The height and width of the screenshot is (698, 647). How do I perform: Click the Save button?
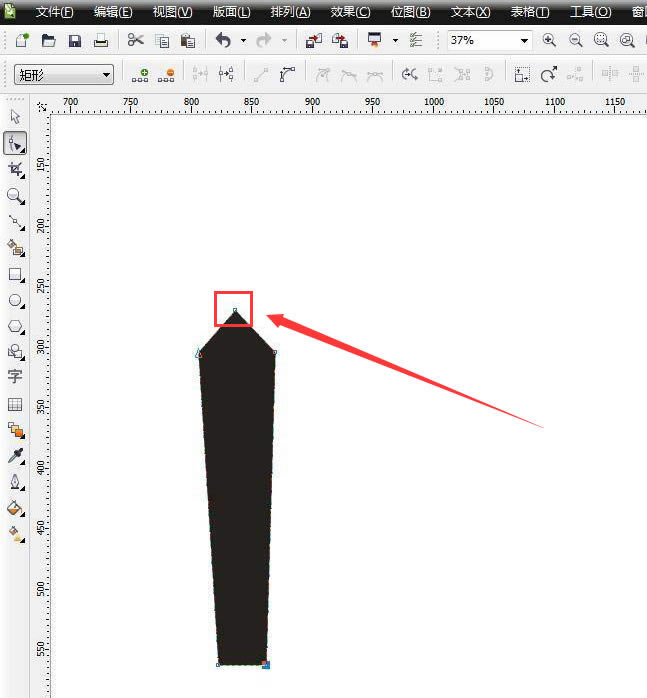pyautogui.click(x=75, y=41)
